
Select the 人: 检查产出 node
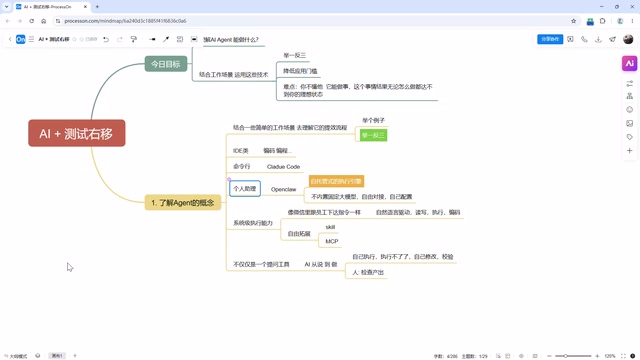(368, 272)
